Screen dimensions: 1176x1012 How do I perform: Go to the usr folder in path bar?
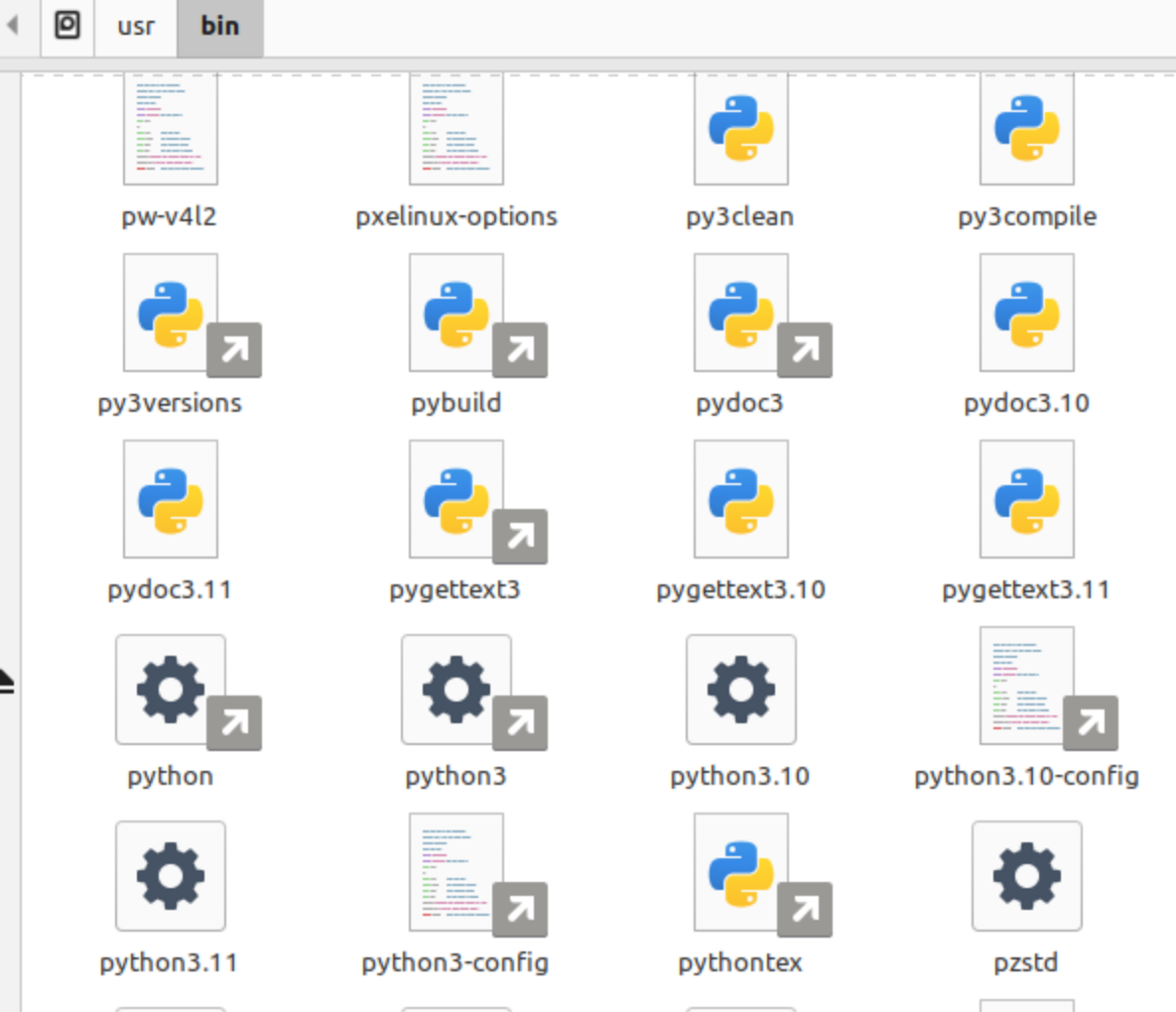tap(136, 26)
